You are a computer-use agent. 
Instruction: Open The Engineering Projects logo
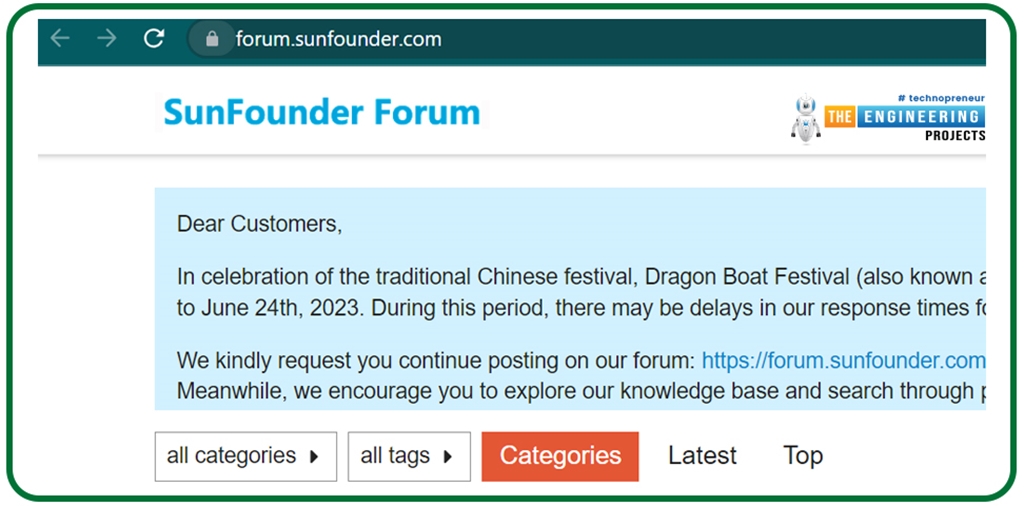pyautogui.click(x=904, y=120)
